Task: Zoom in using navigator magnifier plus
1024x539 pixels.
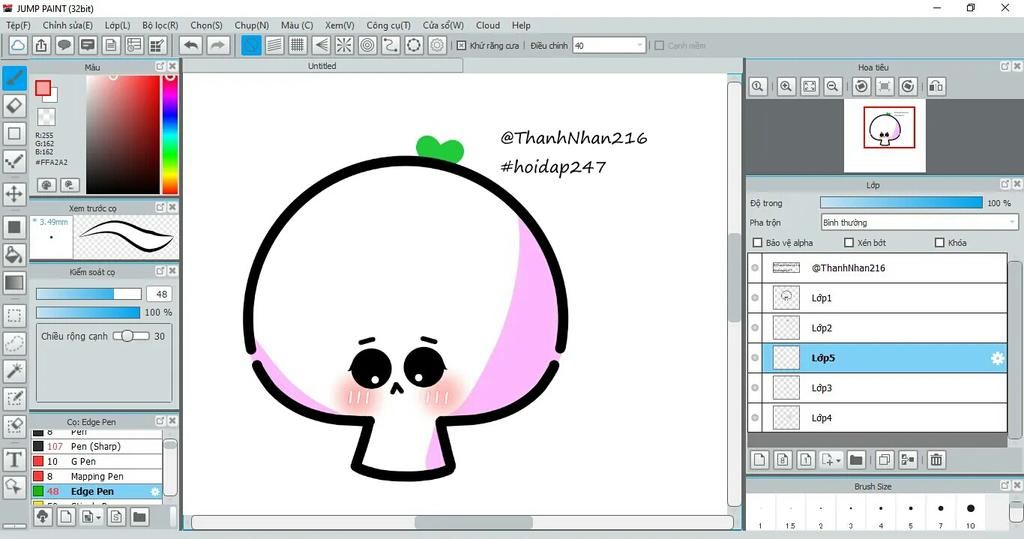Action: 786,86
